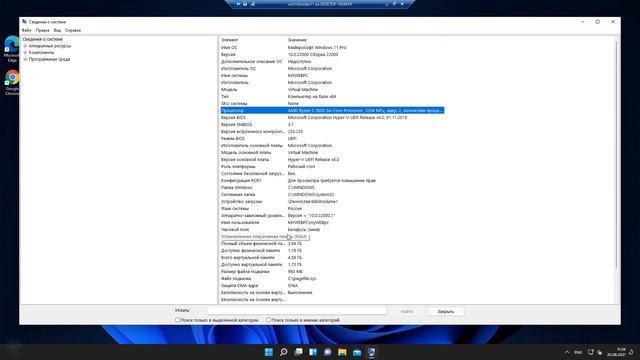
Task: Select the Папка Windows row
Action: point(332,187)
